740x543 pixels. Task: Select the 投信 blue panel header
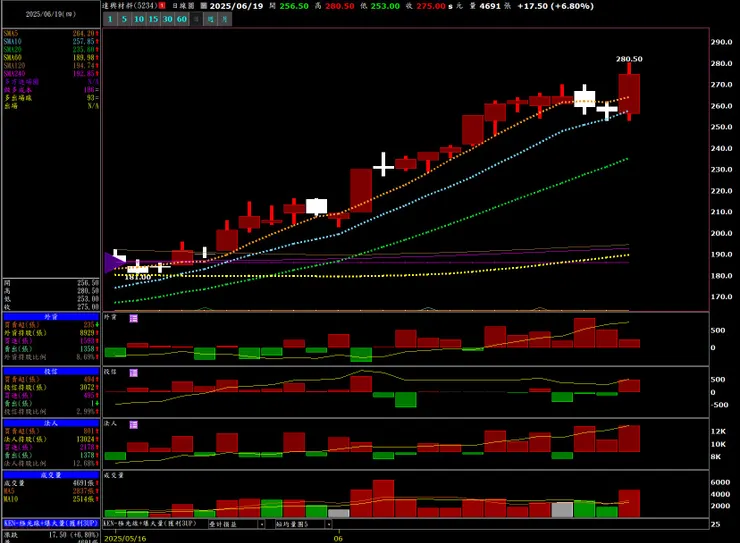coord(51,371)
